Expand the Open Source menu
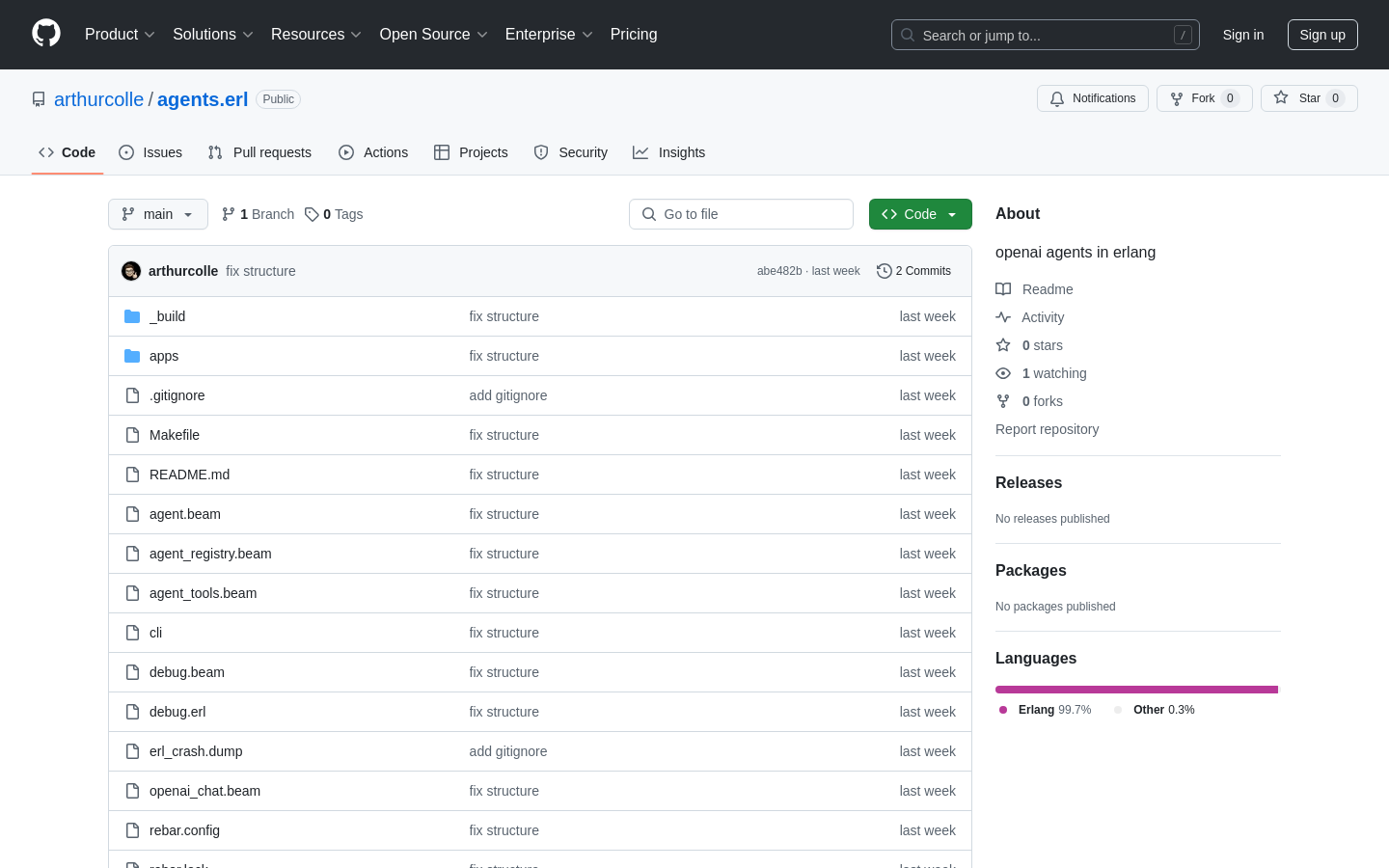 tap(434, 34)
